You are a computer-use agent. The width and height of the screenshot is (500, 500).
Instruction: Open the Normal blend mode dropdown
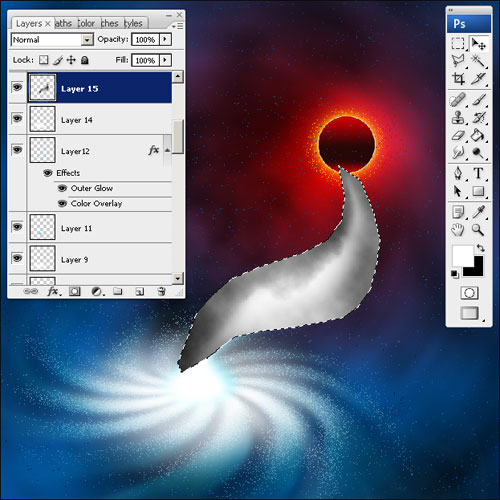[52, 40]
